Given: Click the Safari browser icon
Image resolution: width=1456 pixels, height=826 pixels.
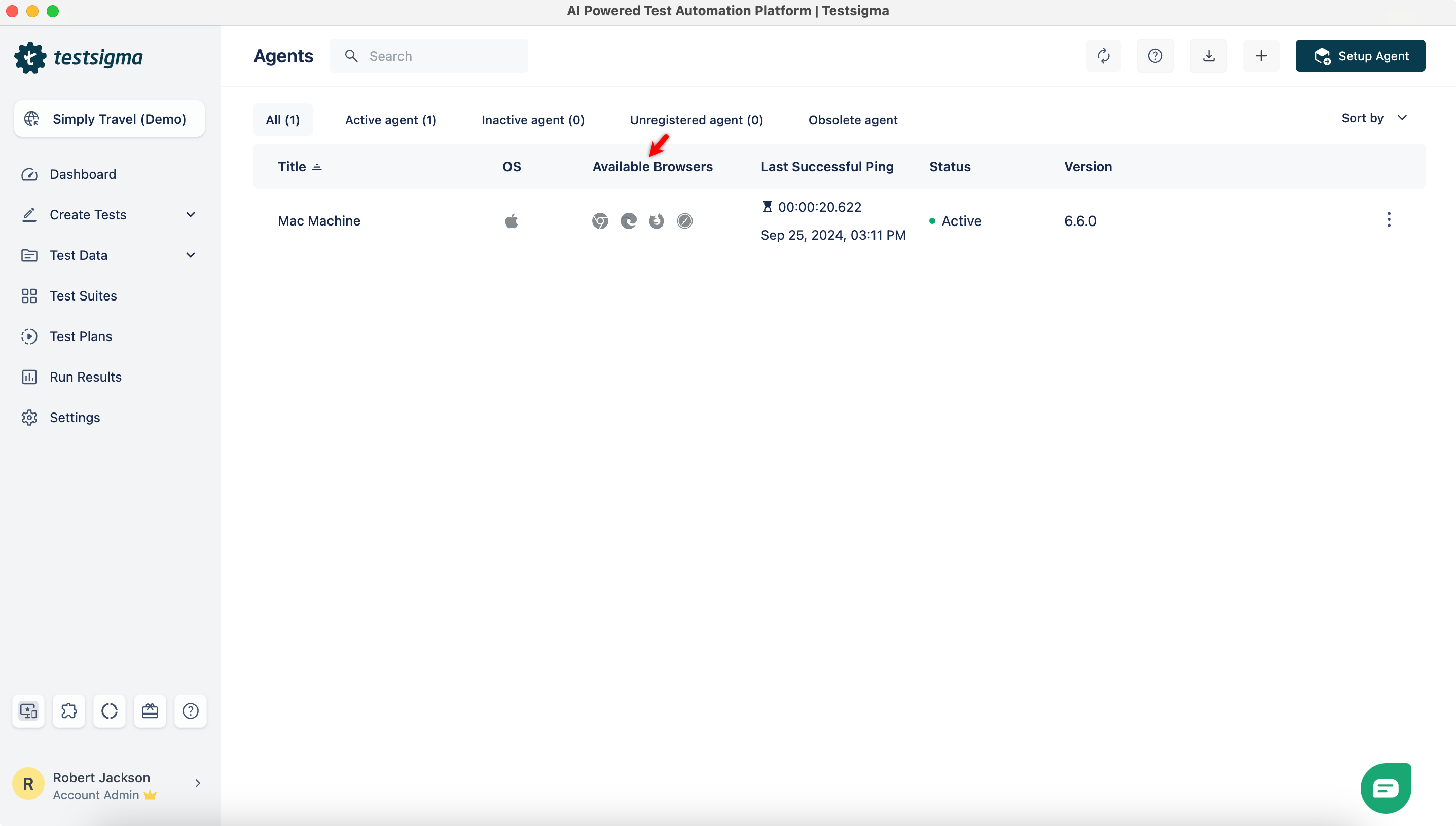Looking at the screenshot, I should (685, 220).
